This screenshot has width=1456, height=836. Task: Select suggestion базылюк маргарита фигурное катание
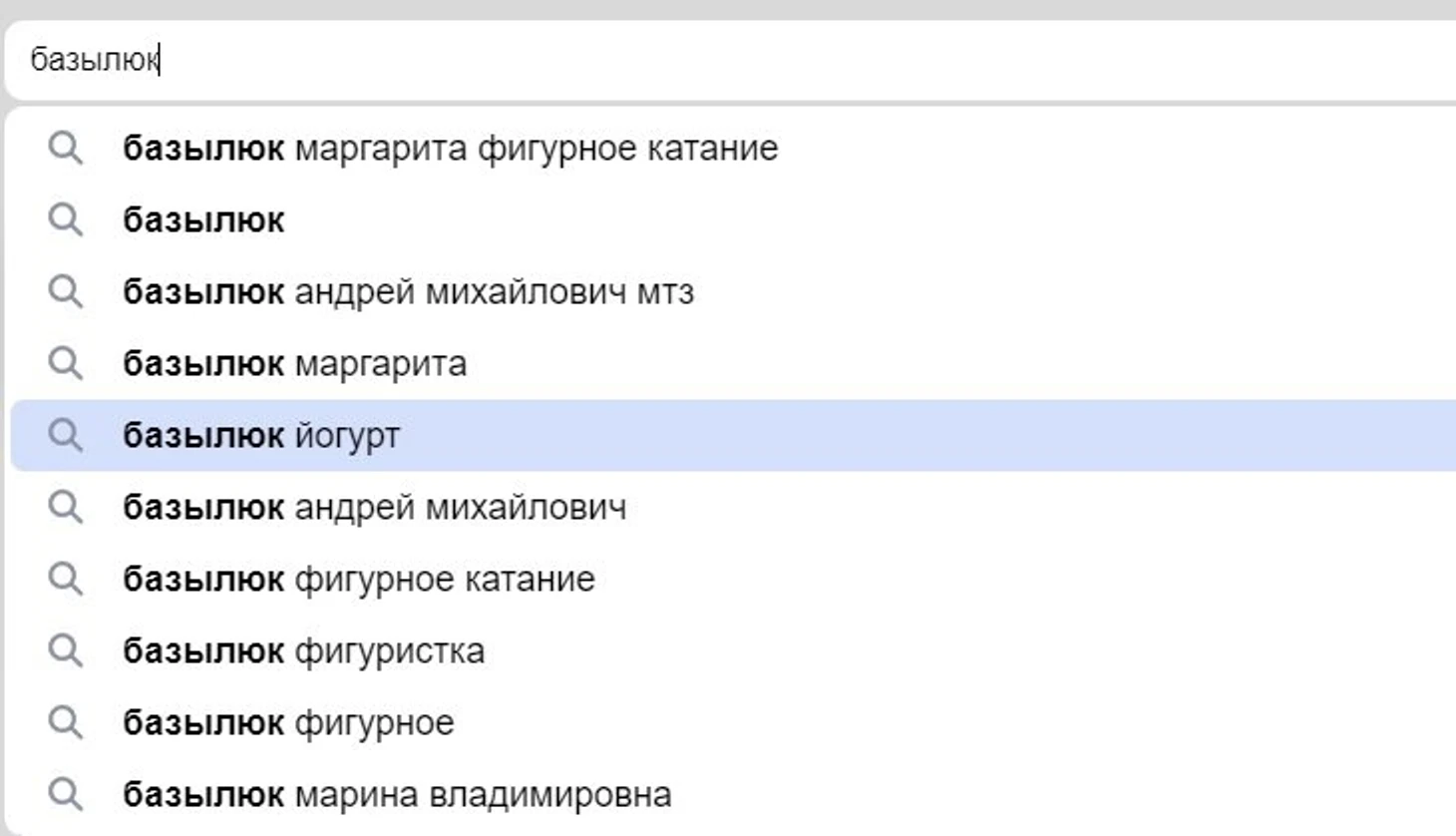point(450,149)
